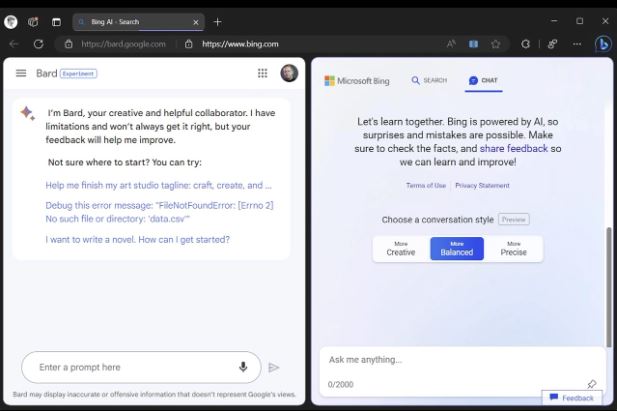Click the 0/2000 character counter
Screen dimensions: 617x411
[340, 385]
